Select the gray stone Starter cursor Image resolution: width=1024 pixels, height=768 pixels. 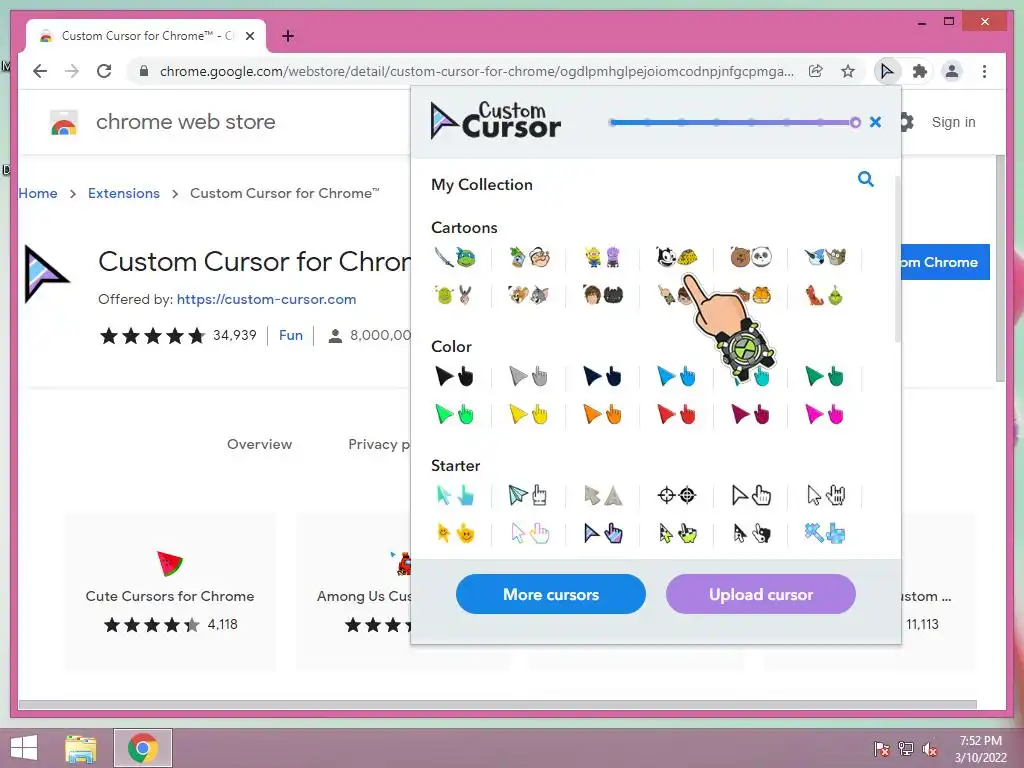[603, 496]
